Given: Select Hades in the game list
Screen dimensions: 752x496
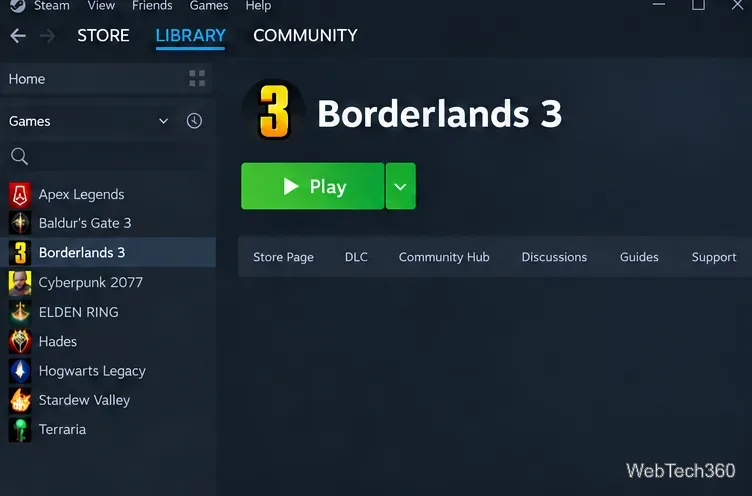Looking at the screenshot, I should click(x=108, y=342).
